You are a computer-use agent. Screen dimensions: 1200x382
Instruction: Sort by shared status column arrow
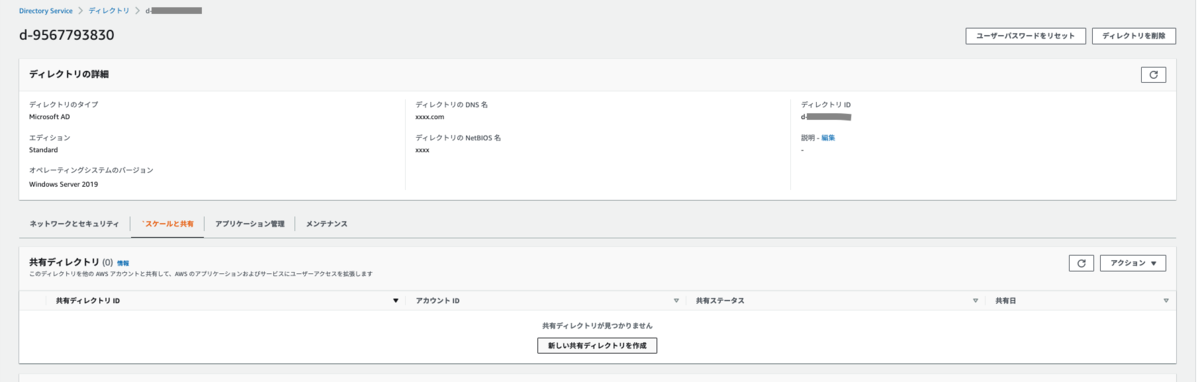(976, 301)
